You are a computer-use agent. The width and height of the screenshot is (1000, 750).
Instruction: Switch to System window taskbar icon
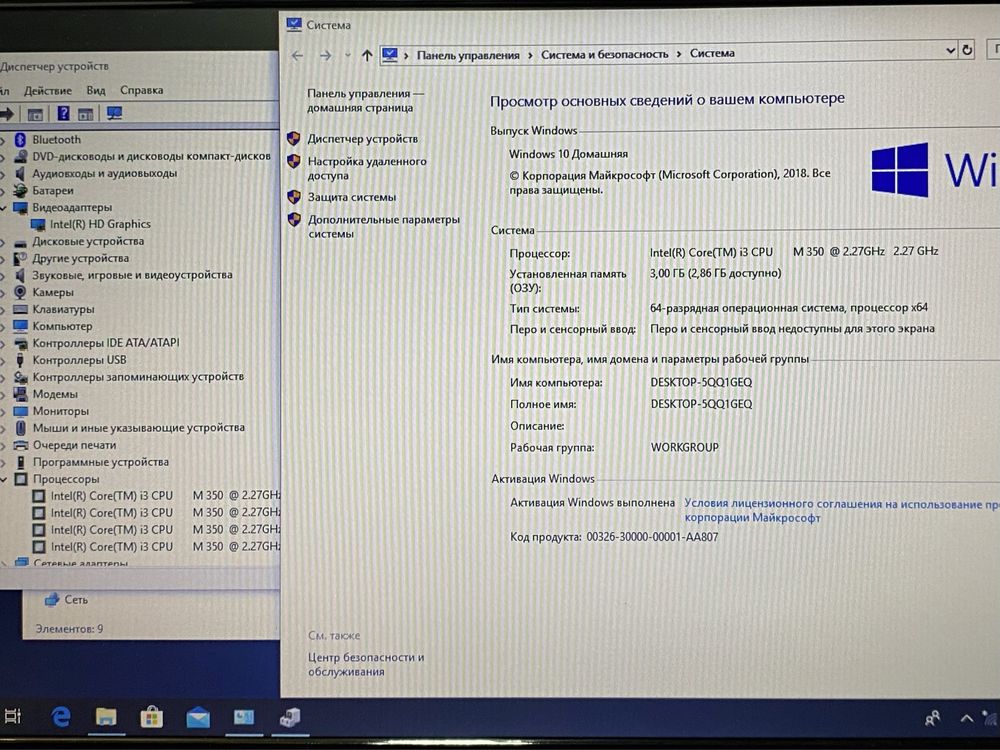pyautogui.click(x=244, y=718)
